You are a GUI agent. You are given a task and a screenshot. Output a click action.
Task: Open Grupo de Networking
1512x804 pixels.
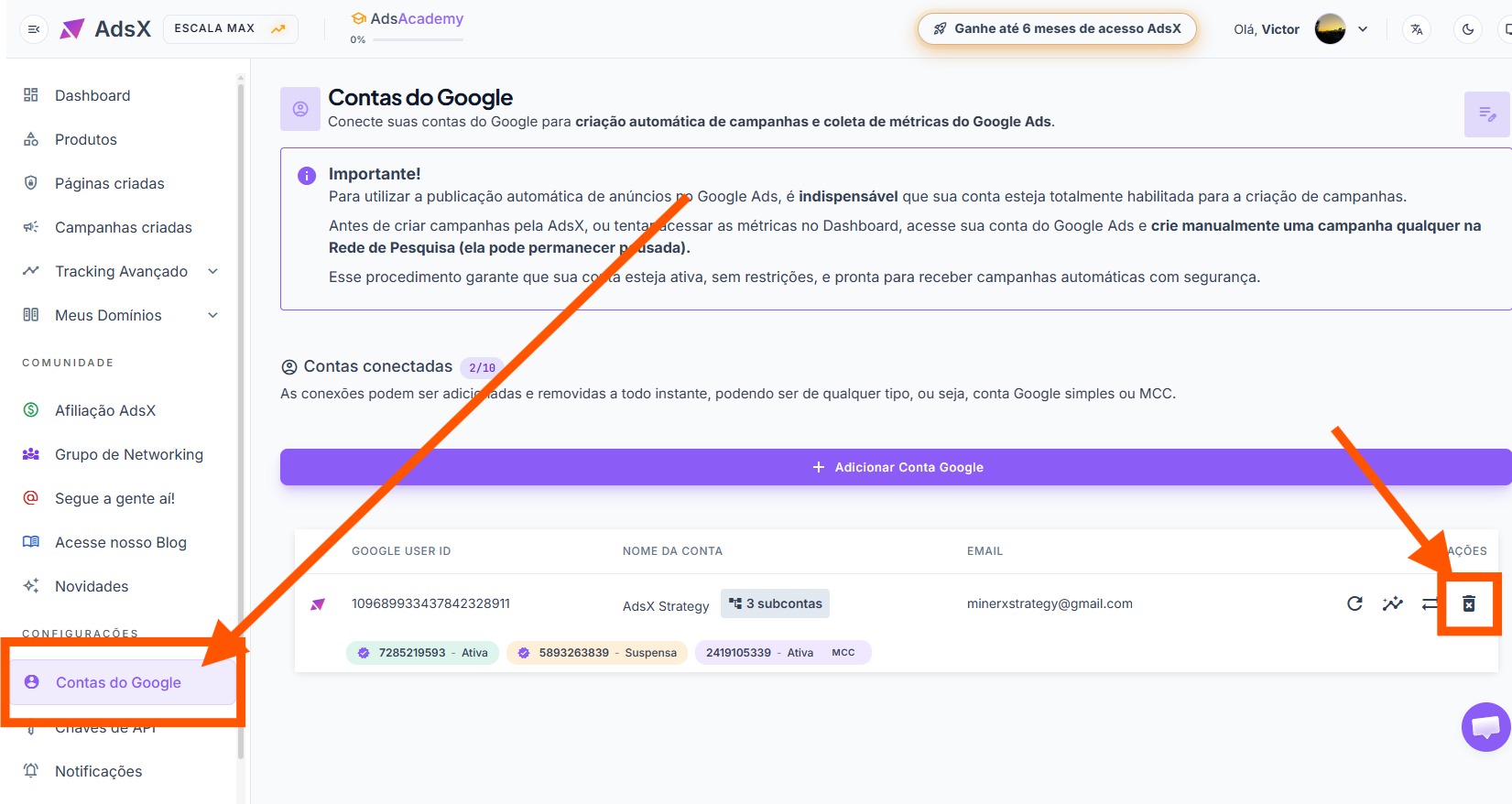129,454
